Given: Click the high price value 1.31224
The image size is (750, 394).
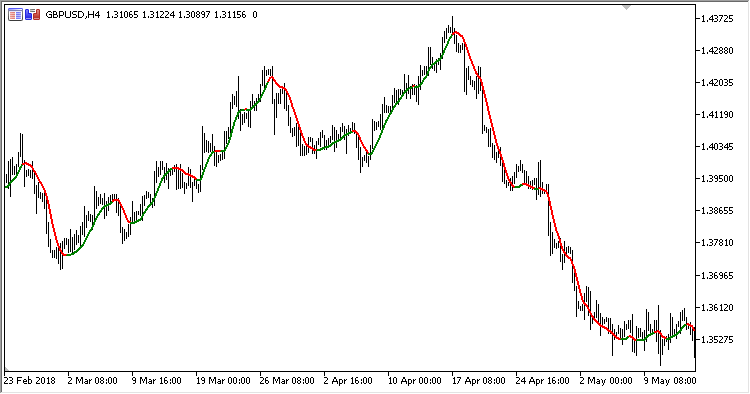Looking at the screenshot, I should (158, 15).
